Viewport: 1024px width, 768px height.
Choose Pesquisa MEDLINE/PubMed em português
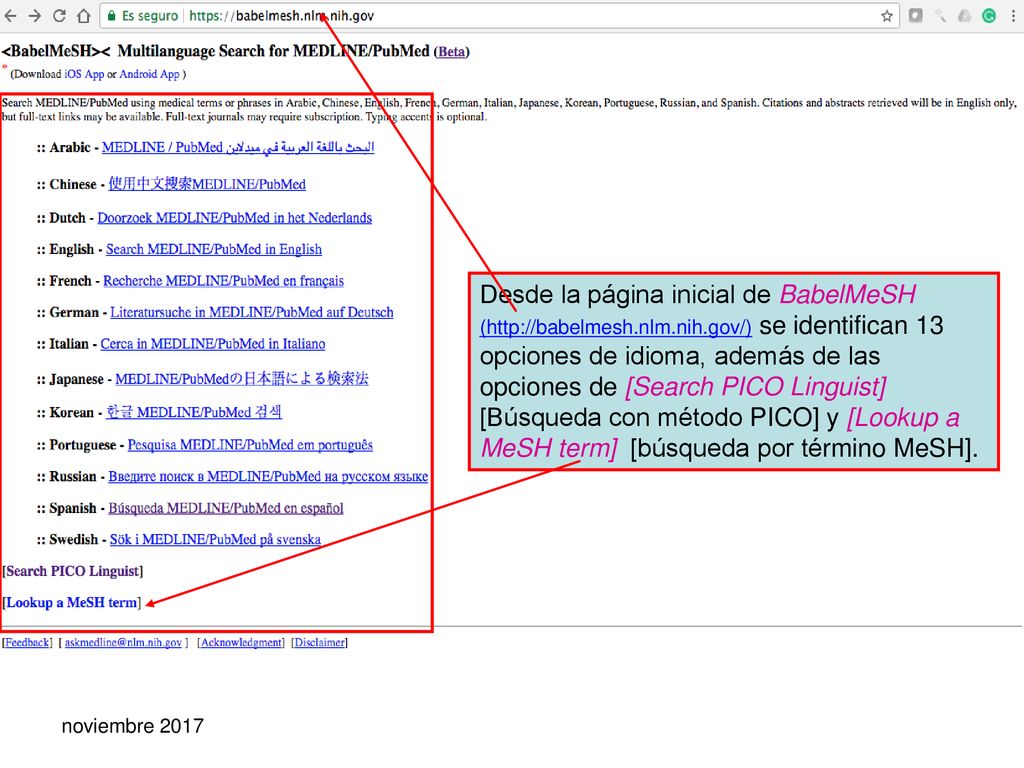(250, 445)
